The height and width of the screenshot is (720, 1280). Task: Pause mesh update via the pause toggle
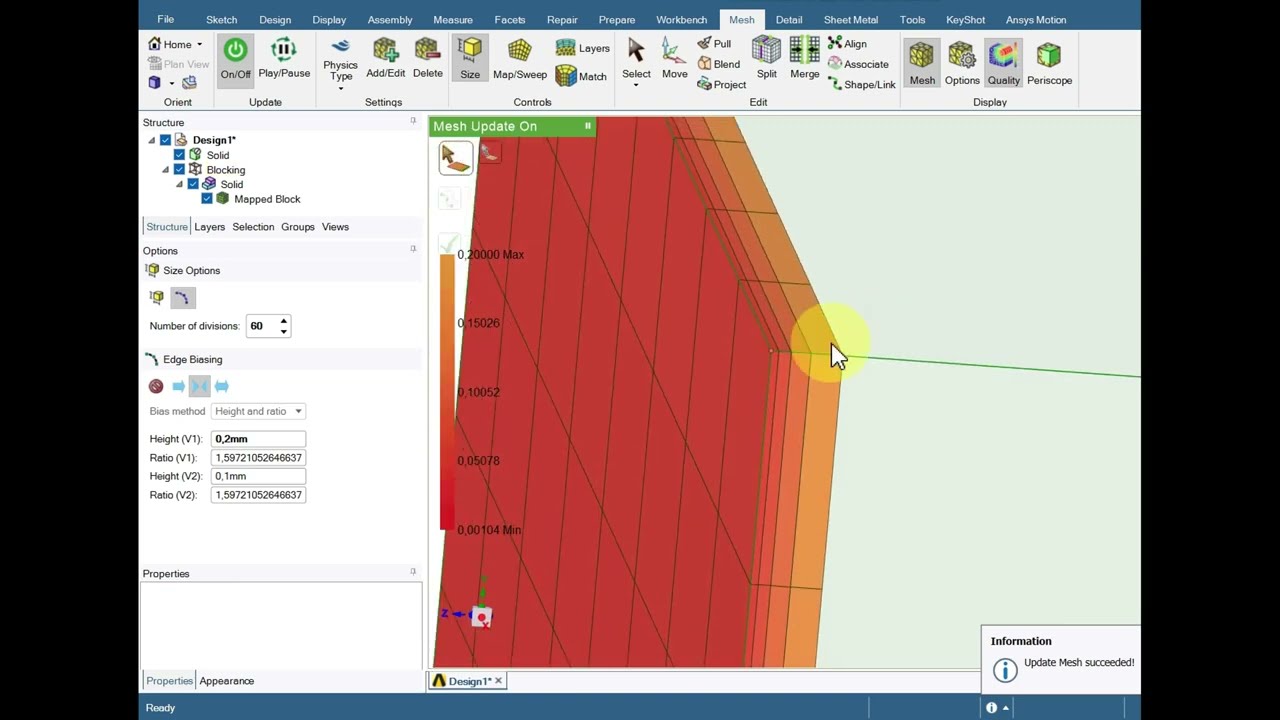tap(588, 126)
